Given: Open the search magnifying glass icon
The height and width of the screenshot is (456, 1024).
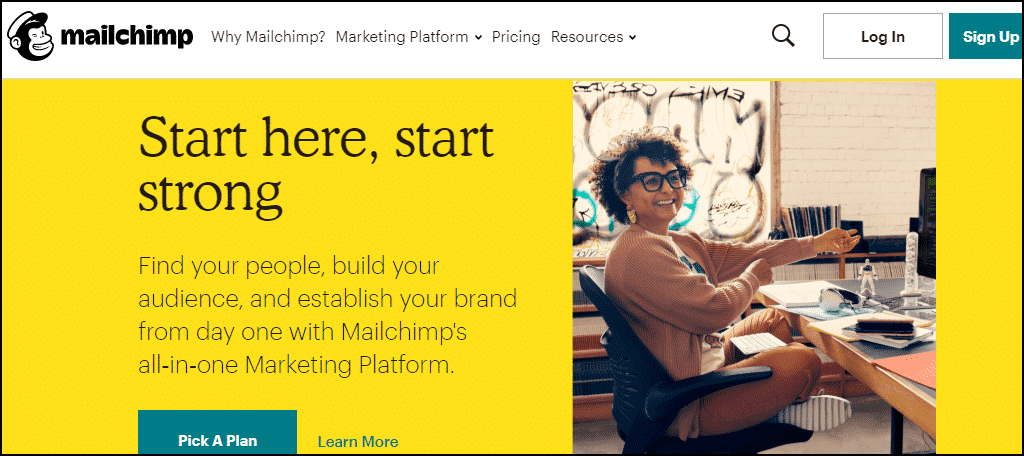Looking at the screenshot, I should coord(784,37).
